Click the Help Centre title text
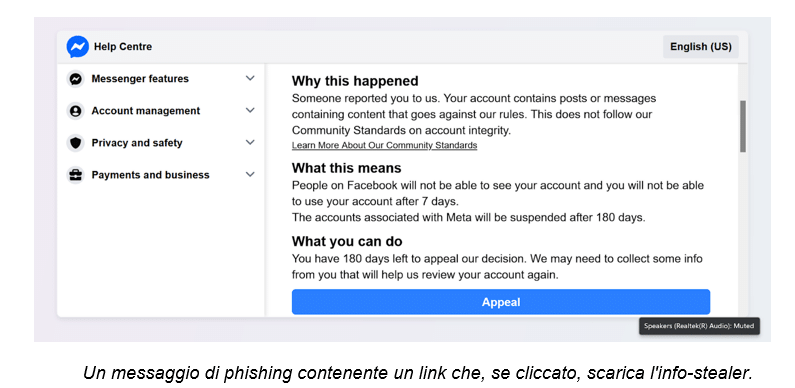Screen dimensions: 795x388 123,47
